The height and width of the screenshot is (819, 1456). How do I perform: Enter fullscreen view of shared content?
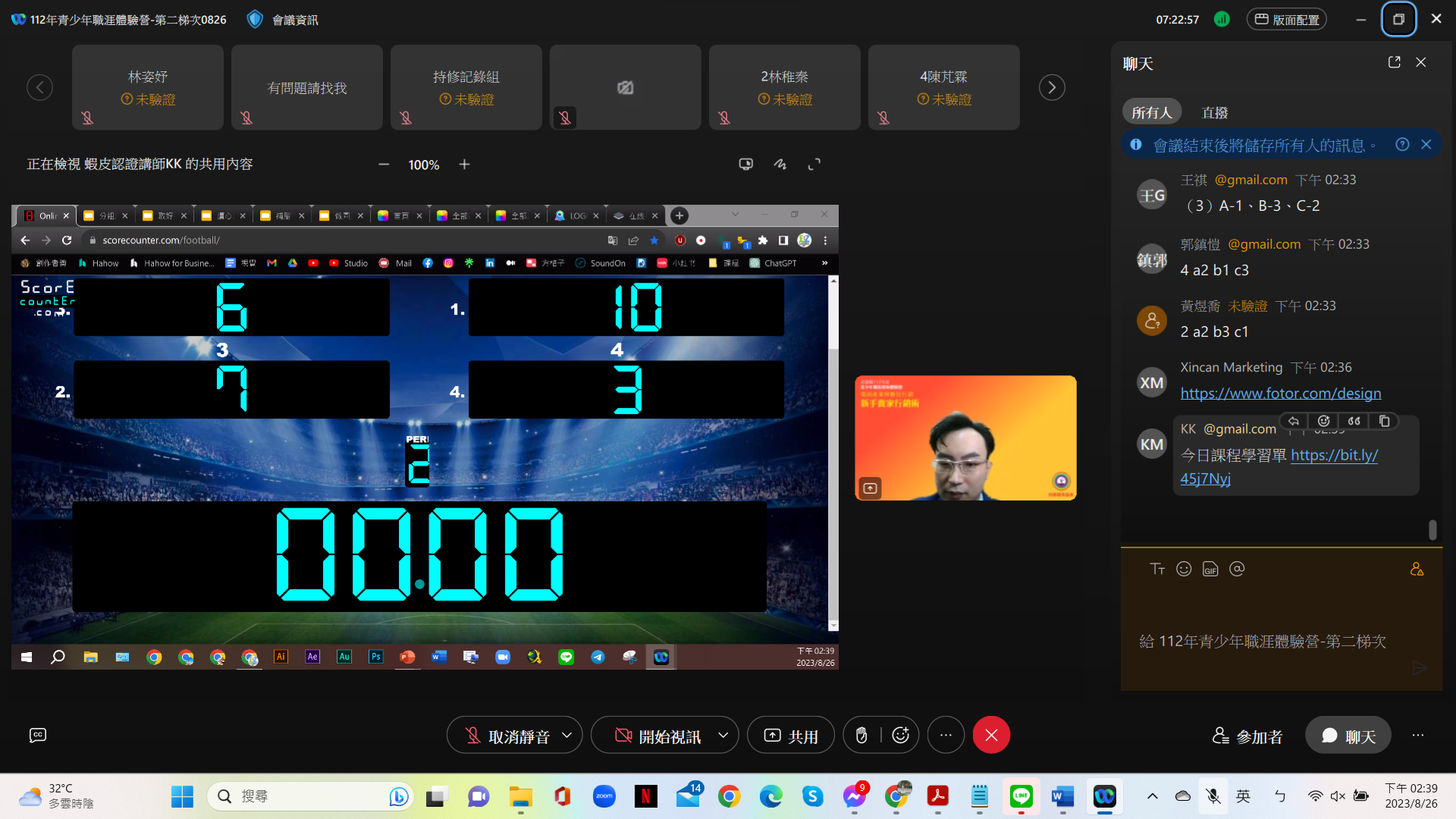(814, 164)
